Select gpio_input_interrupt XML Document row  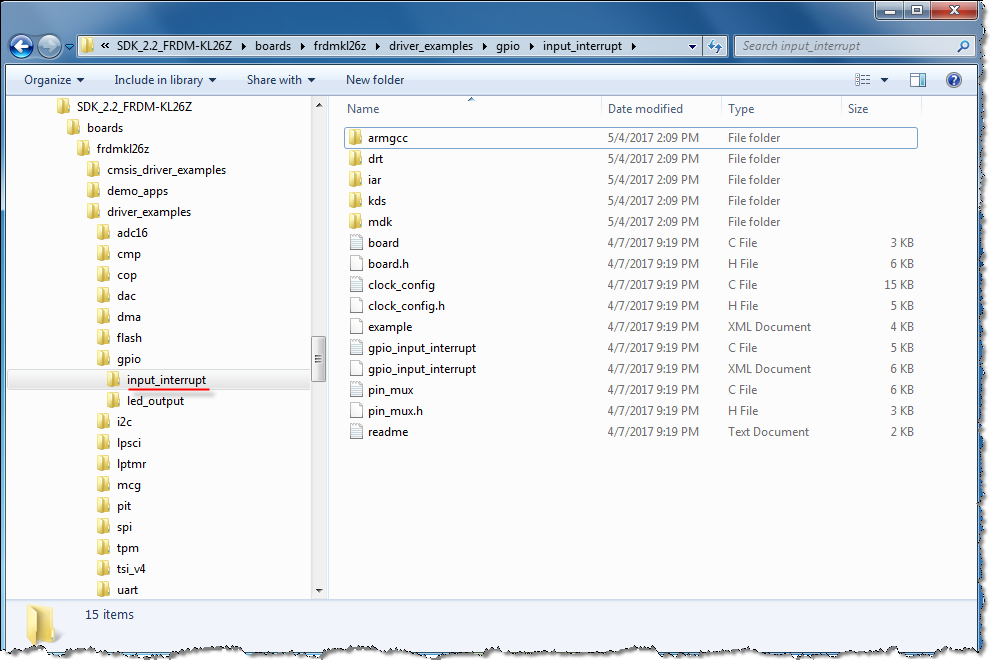pos(631,369)
